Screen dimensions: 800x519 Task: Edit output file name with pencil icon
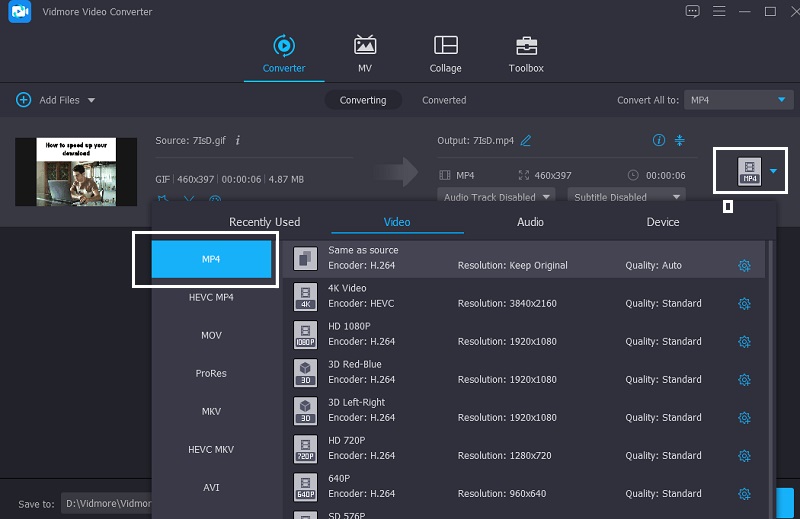pyautogui.click(x=526, y=140)
